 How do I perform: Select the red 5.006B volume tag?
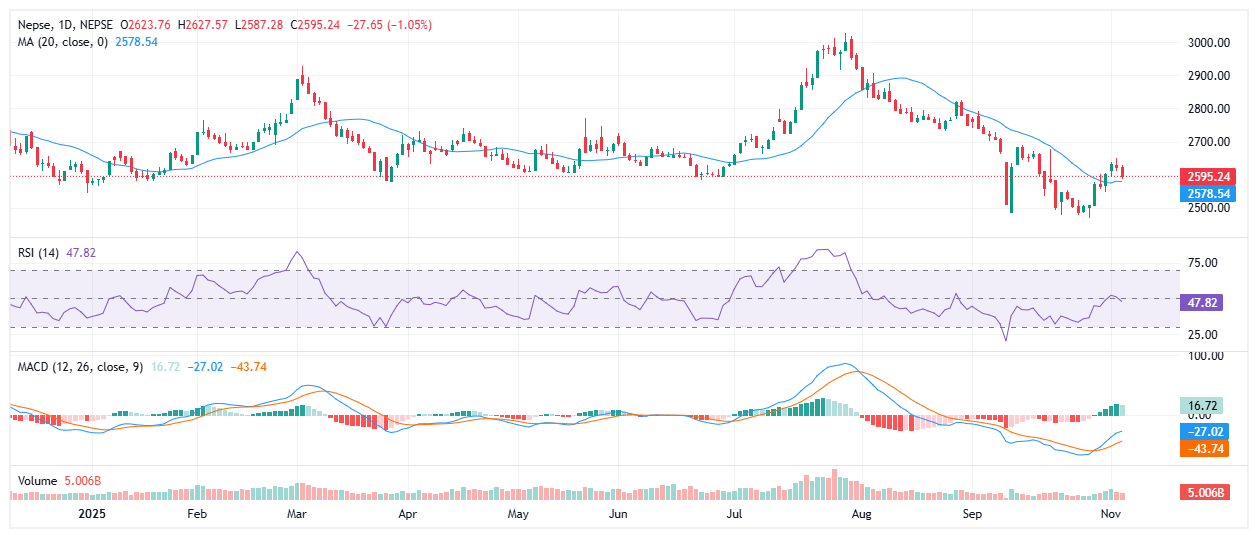click(x=1207, y=493)
